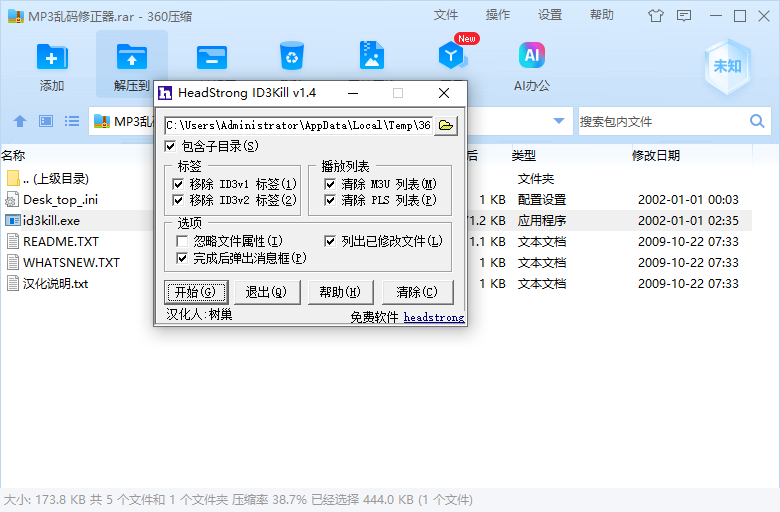Enable 忽略文件属性(I) option

182,241
